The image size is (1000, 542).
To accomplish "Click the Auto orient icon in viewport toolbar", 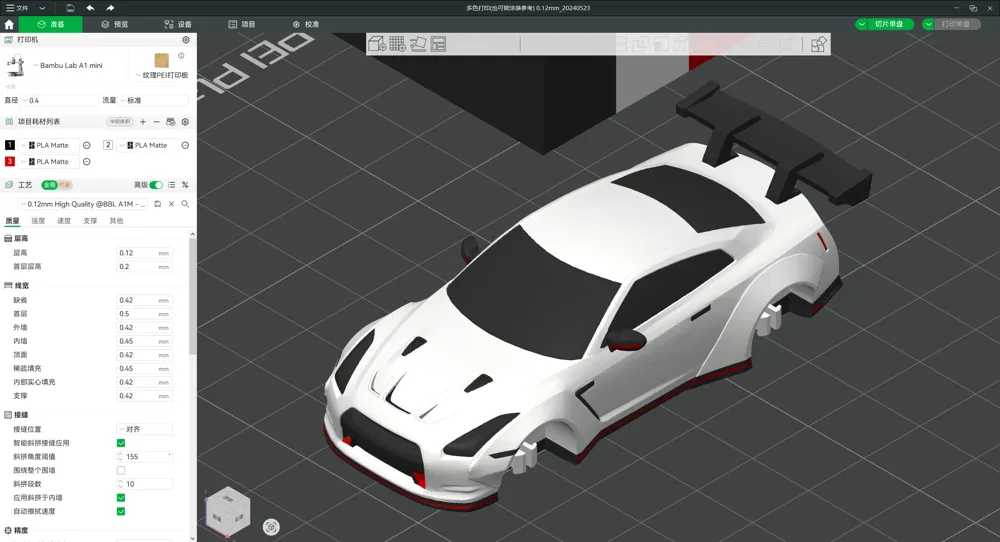I will pyautogui.click(x=418, y=44).
